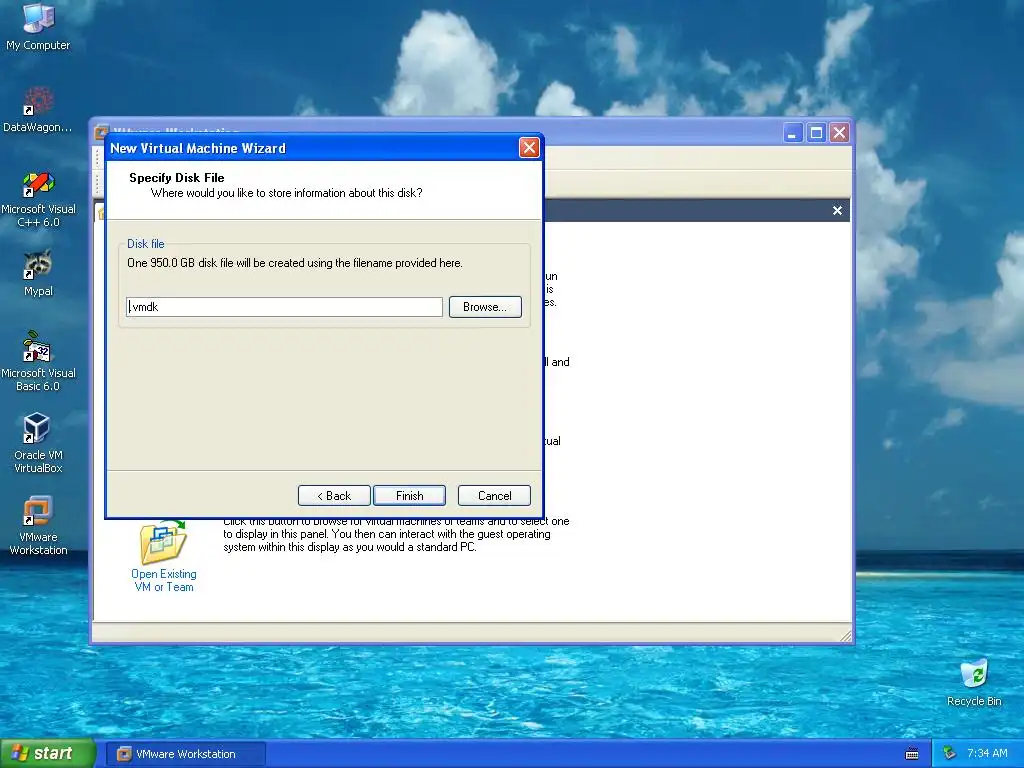Viewport: 1024px width, 768px height.
Task: Open the Windows start menu
Action: (x=48, y=754)
